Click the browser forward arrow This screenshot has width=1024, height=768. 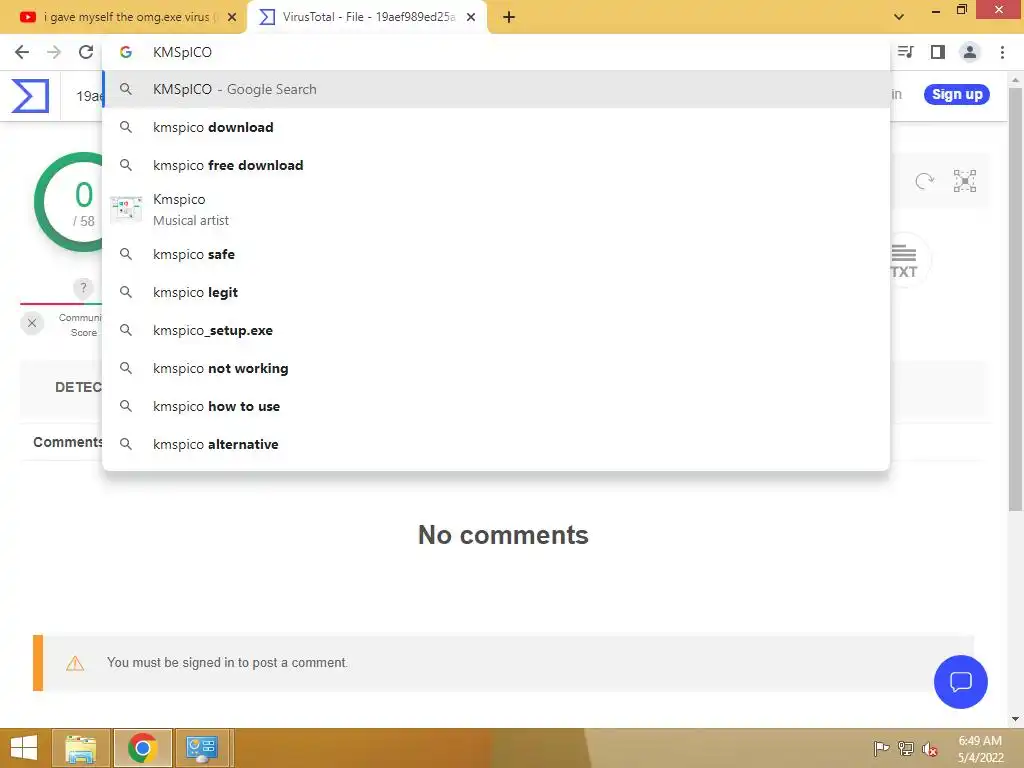coord(54,52)
